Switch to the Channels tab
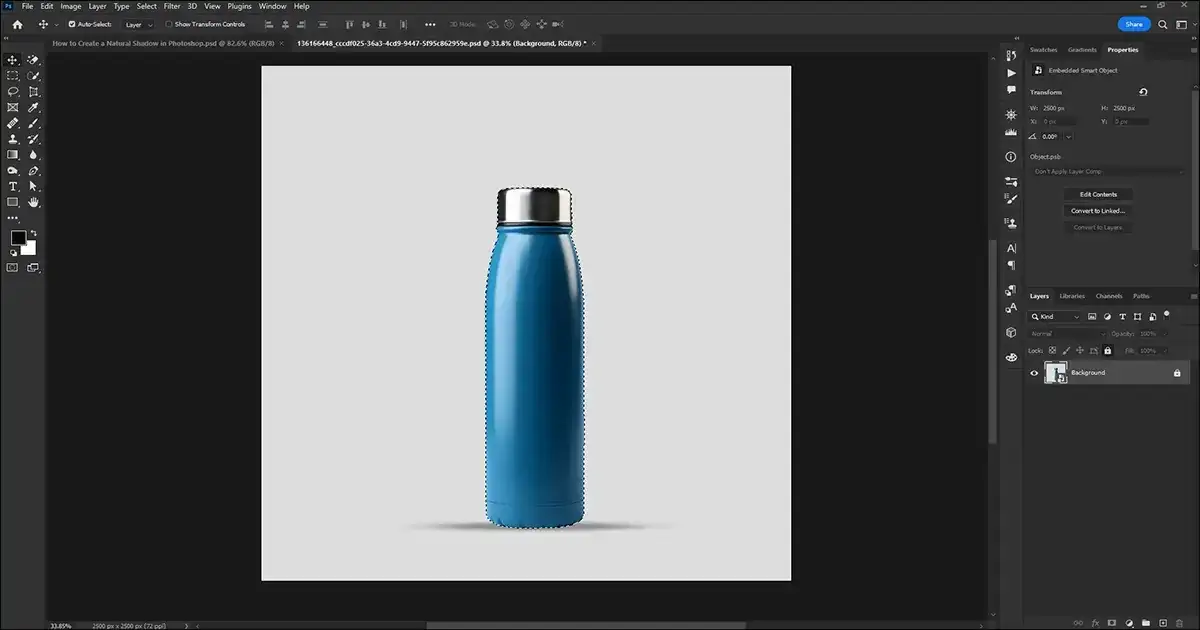Viewport: 1200px width, 630px height. click(x=1108, y=295)
